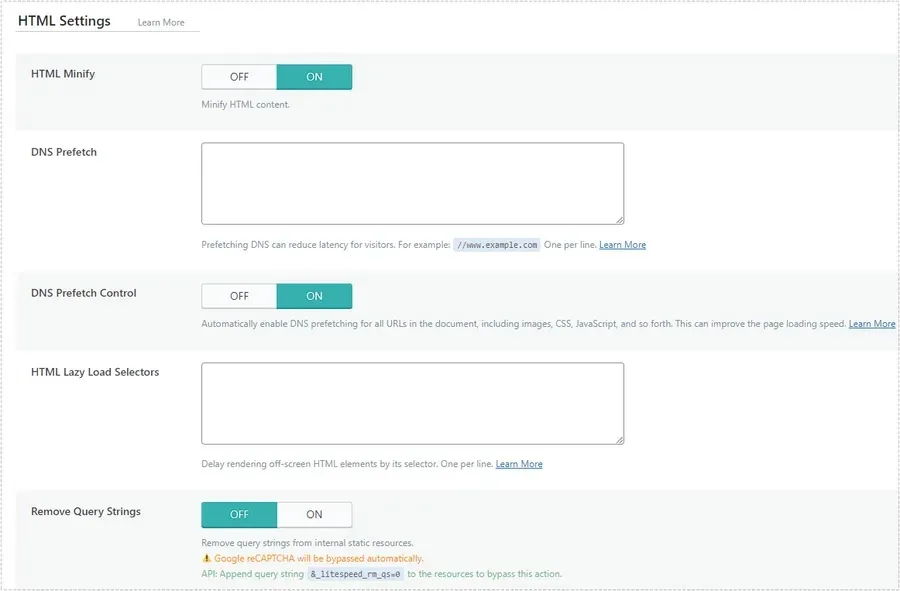
Task: Click the DNS Prefetch Control label
Action: tap(84, 293)
